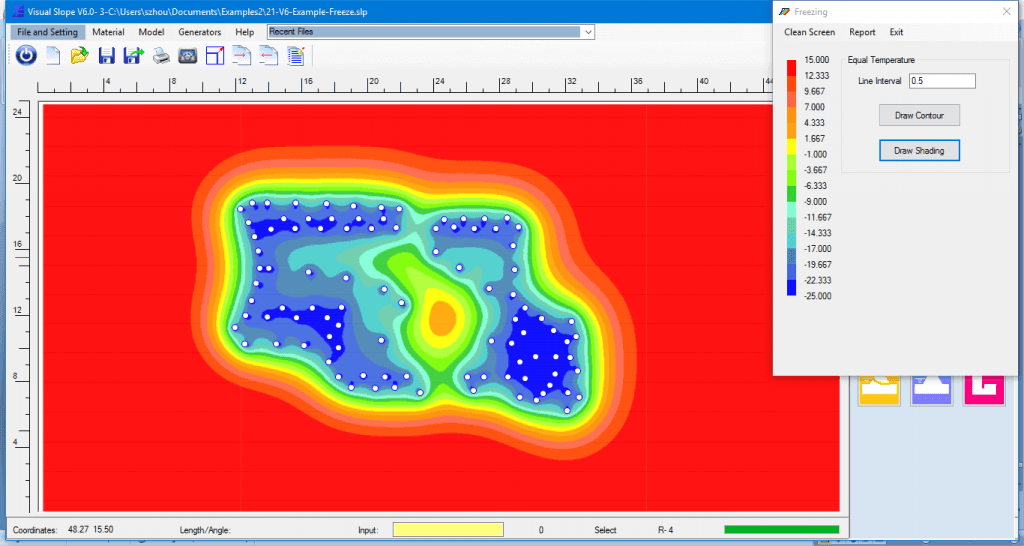Click the 'Coordinates:' status bar label
This screenshot has height=546, width=1024.
(x=35, y=530)
